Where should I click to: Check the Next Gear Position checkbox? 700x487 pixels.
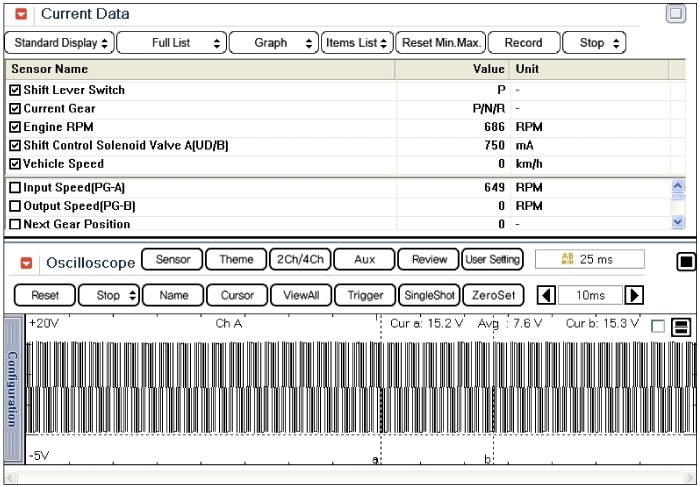(15, 224)
